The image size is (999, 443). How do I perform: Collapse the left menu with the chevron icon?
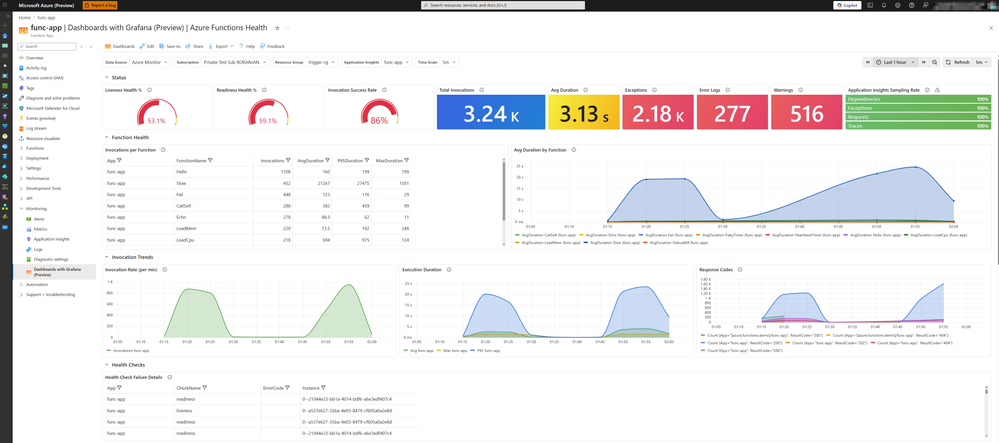pos(90,47)
